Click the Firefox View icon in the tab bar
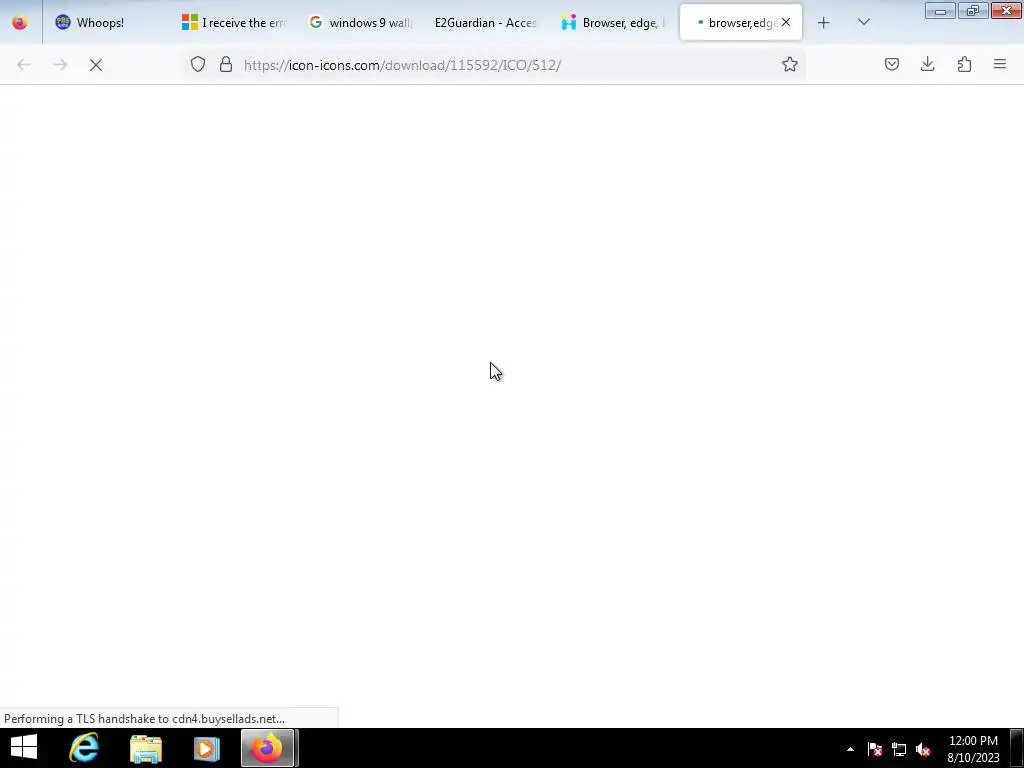The height and width of the screenshot is (768, 1024). click(20, 23)
